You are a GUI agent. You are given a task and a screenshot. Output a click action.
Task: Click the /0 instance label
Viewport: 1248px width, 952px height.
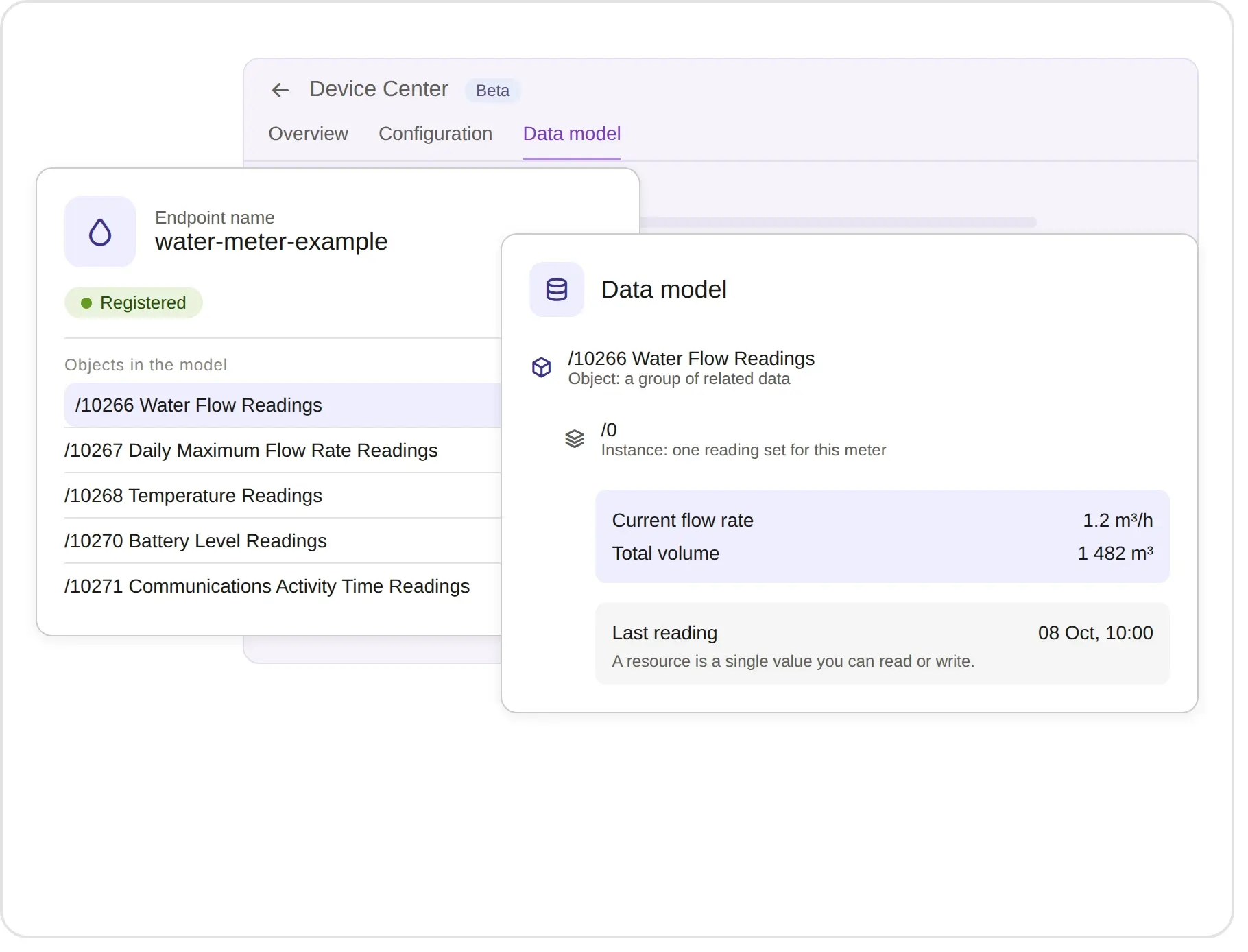pyautogui.click(x=609, y=430)
